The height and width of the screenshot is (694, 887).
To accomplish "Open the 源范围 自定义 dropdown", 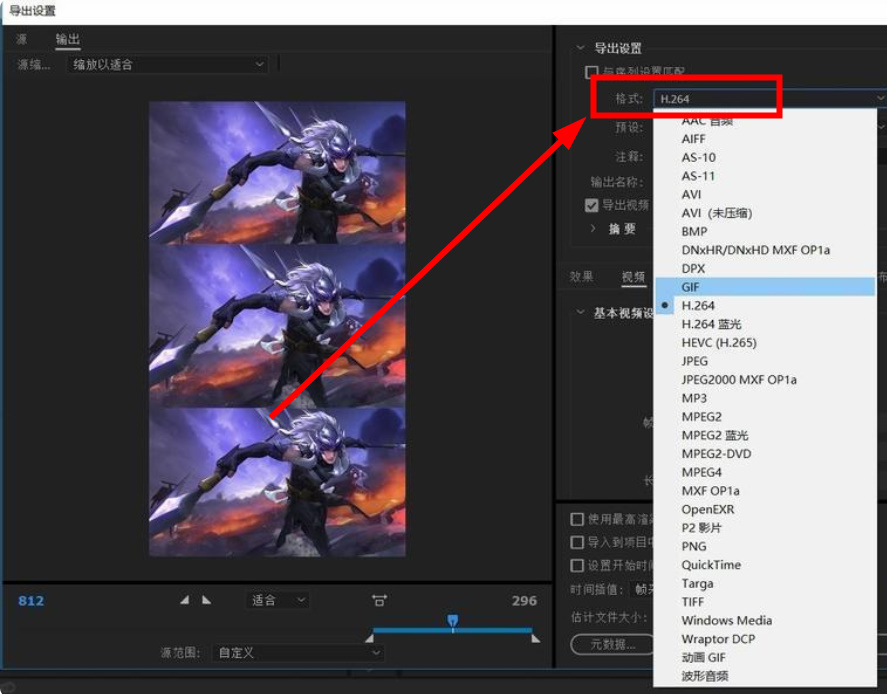I will coord(299,652).
